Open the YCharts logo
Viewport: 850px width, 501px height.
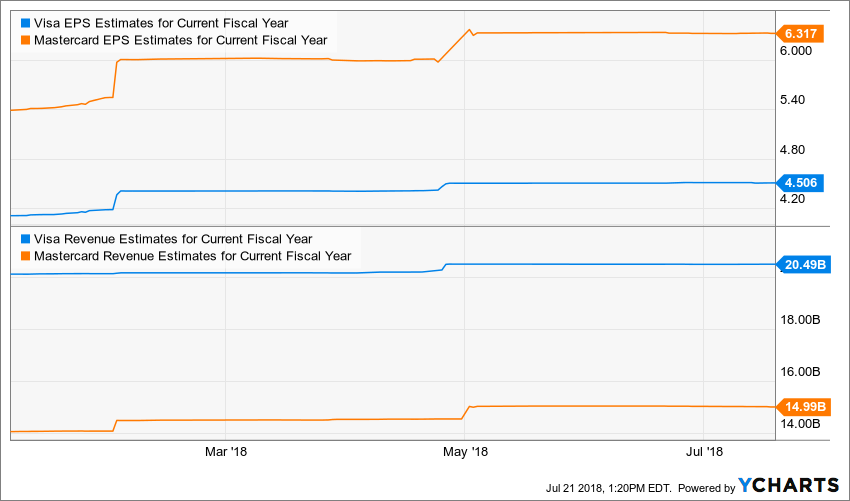pos(789,485)
